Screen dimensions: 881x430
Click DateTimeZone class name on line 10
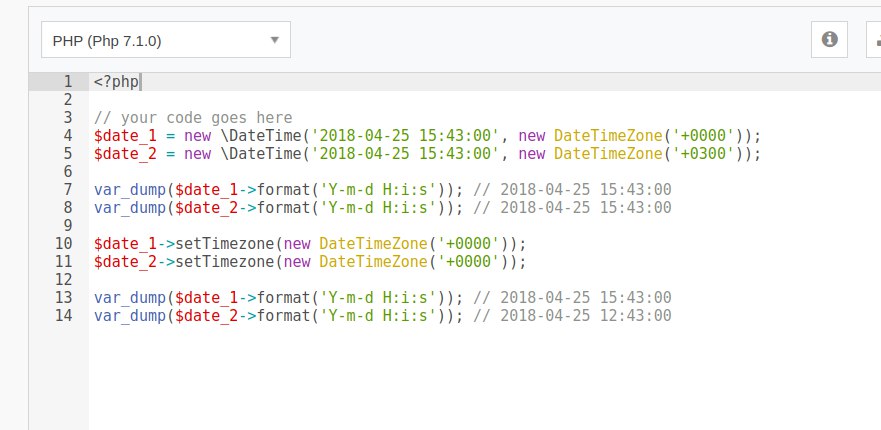tap(373, 244)
